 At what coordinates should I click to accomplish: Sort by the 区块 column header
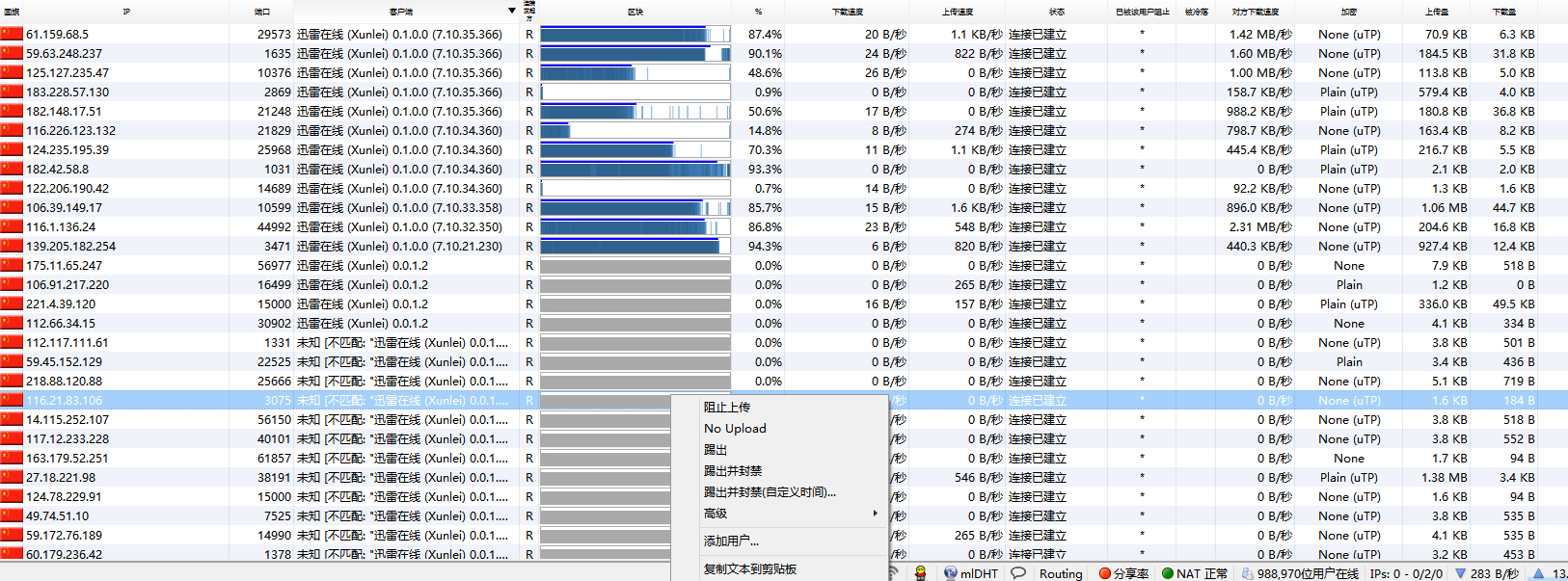635,12
